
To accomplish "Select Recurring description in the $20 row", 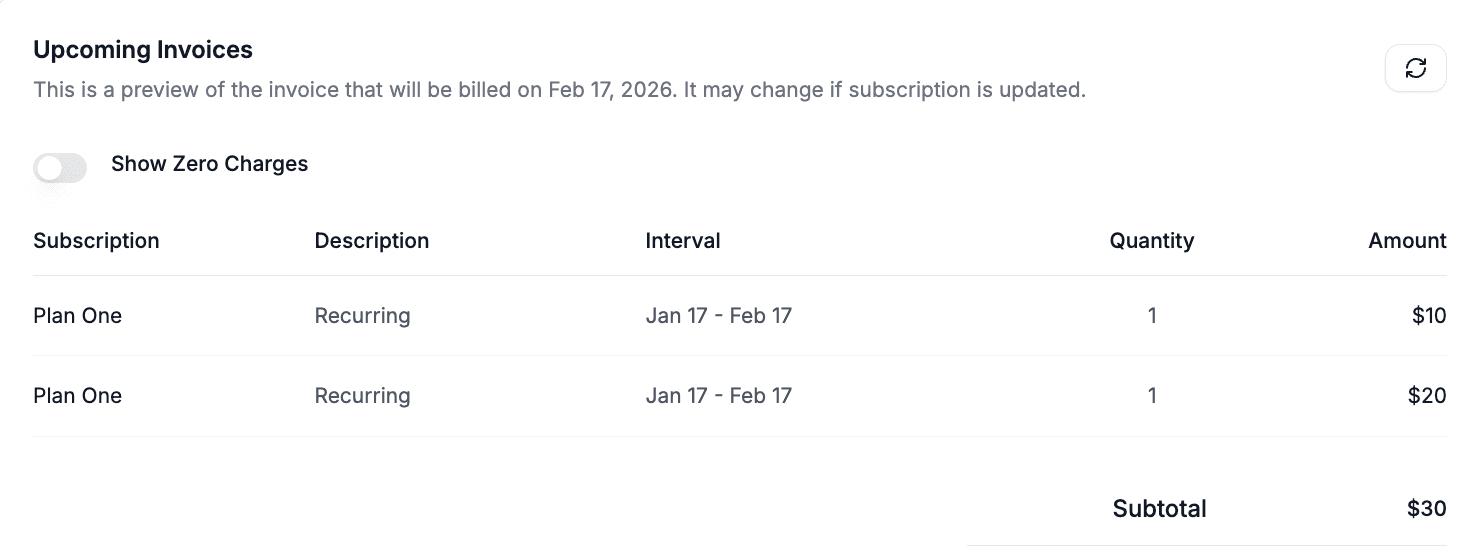I will point(362,396).
